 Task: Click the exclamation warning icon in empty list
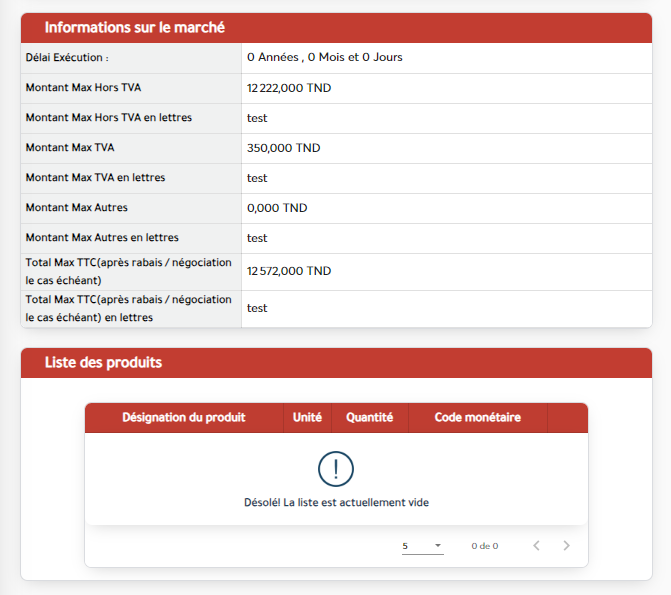point(336,468)
